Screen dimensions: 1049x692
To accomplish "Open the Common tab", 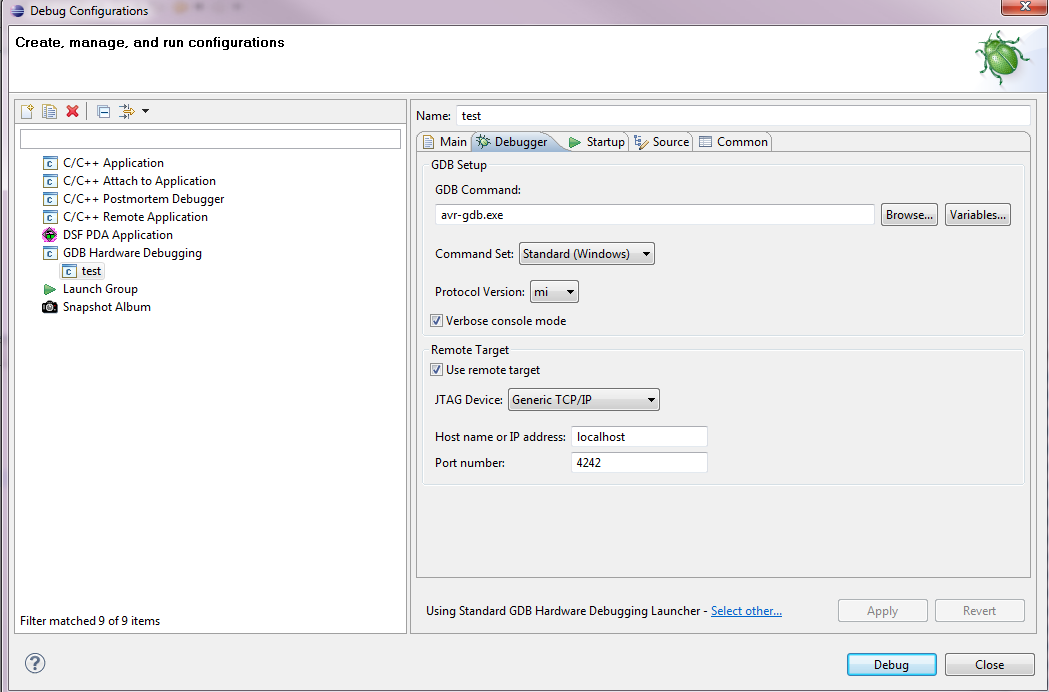I will point(734,142).
